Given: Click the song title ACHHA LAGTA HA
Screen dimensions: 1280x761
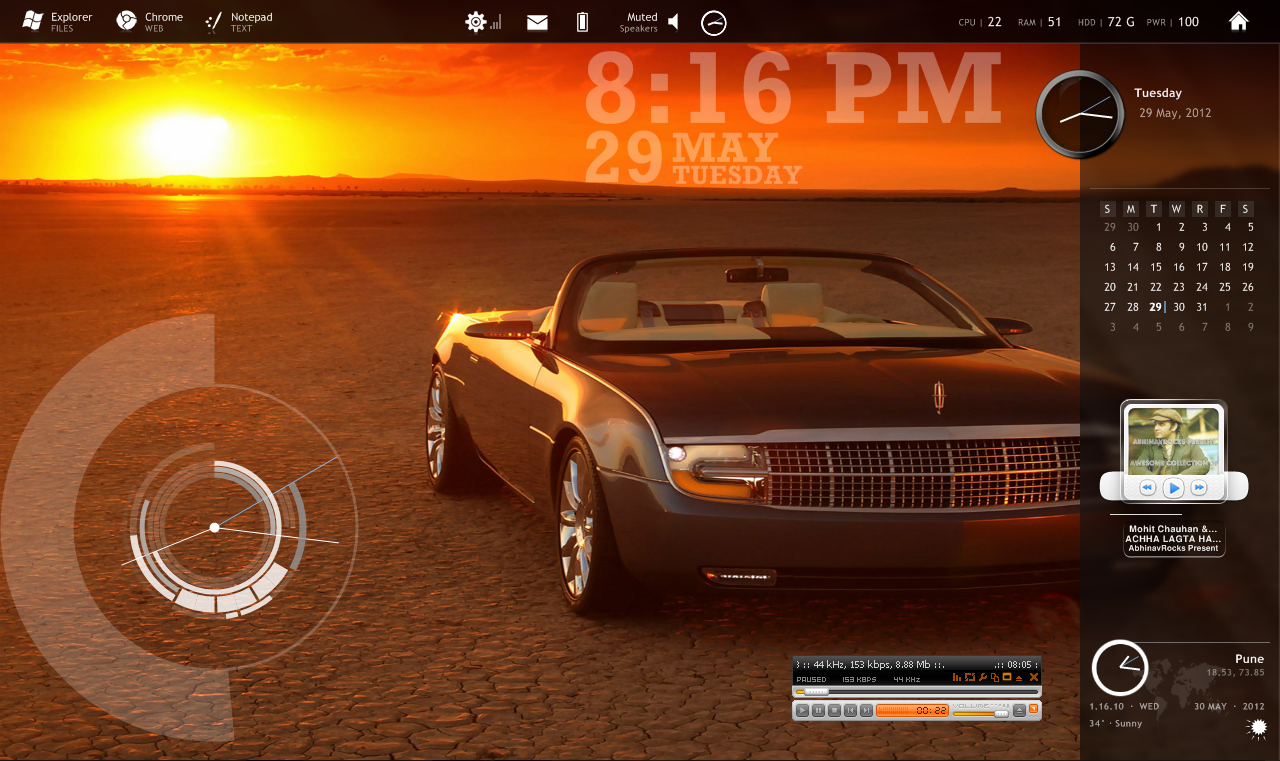Looking at the screenshot, I should pos(1172,538).
